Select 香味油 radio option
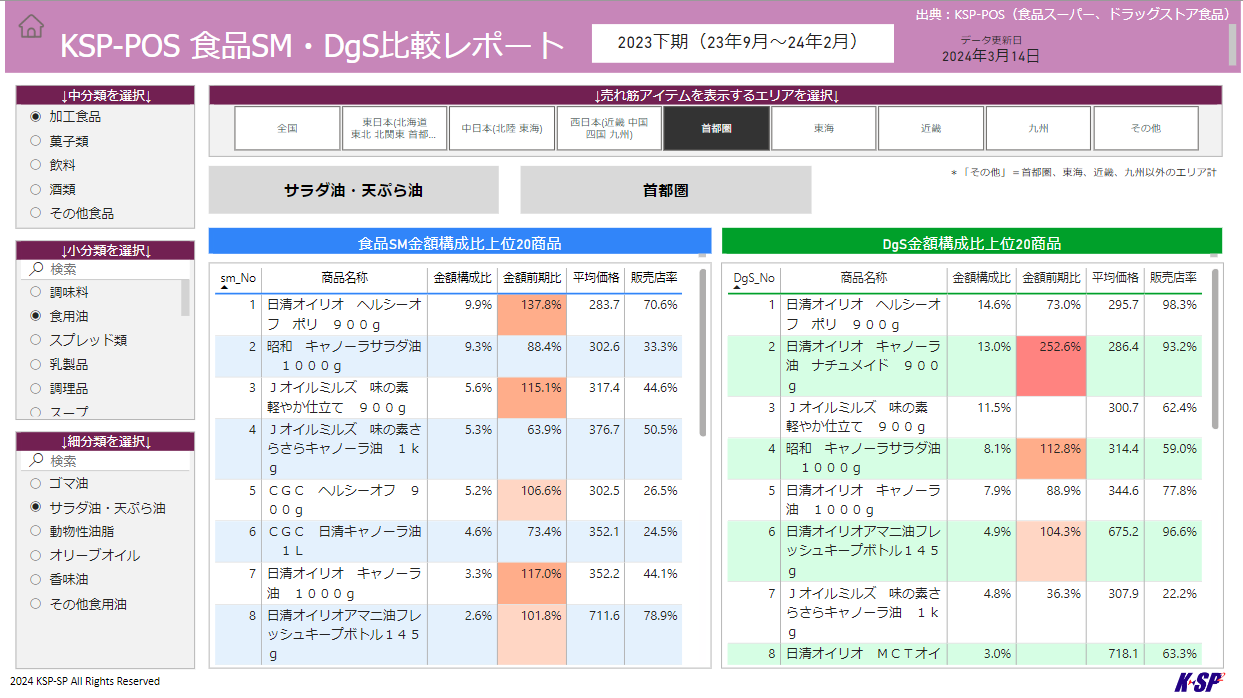 tap(36, 579)
